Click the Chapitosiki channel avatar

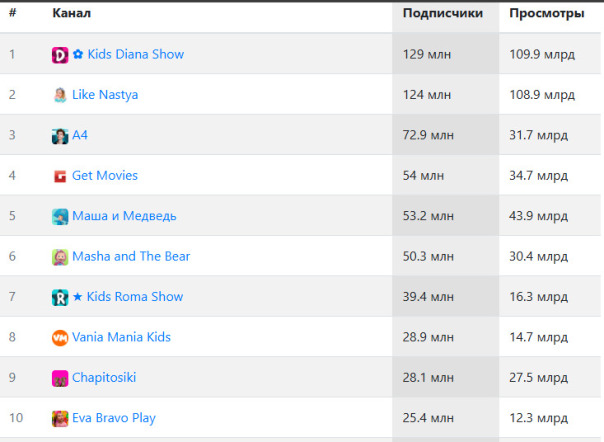click(60, 378)
